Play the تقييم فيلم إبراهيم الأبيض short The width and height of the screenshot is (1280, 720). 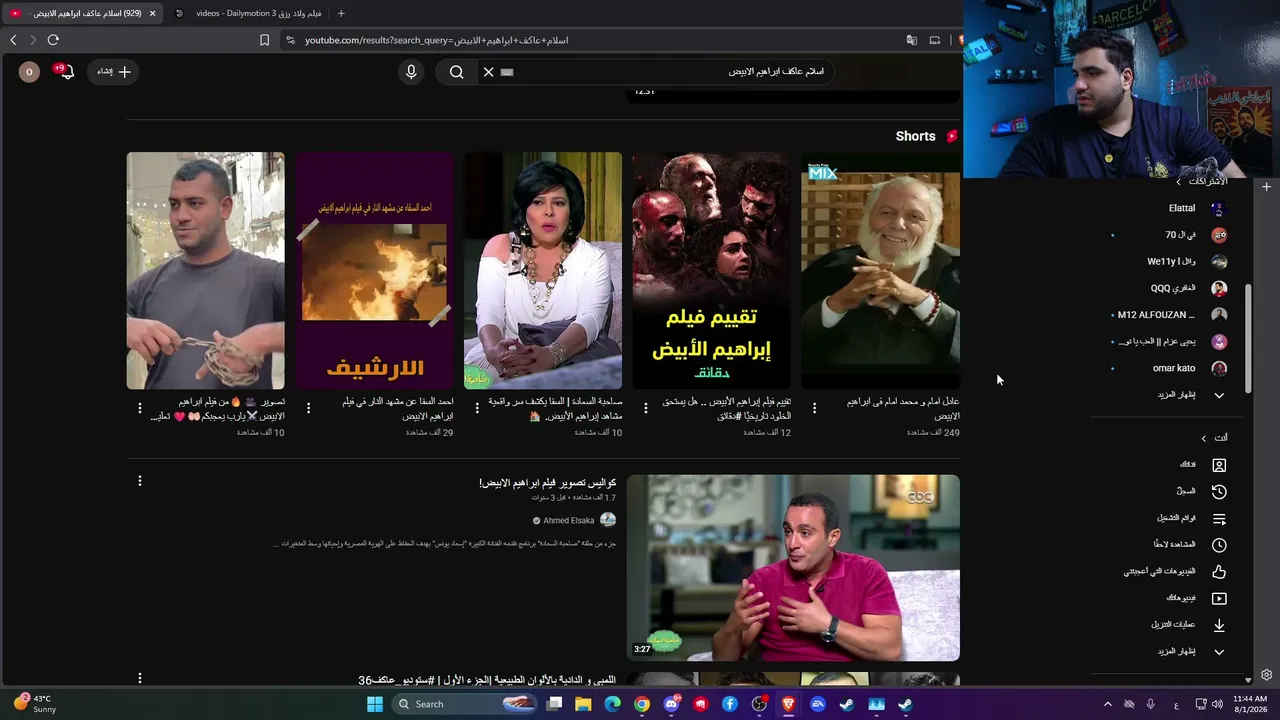[711, 270]
